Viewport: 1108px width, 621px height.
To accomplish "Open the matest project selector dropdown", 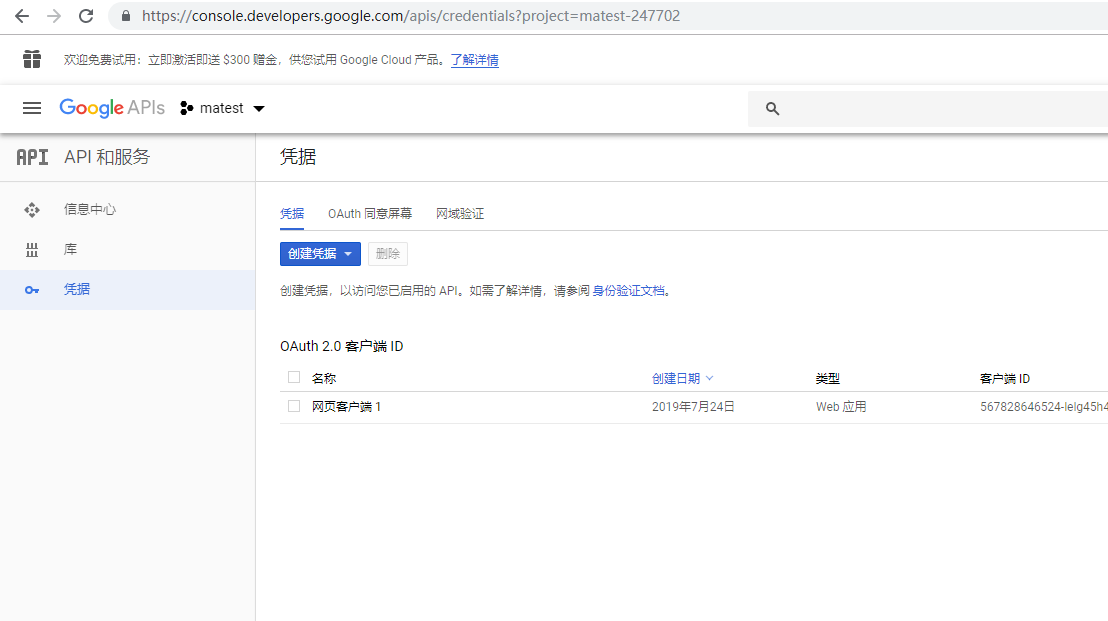I will (223, 108).
